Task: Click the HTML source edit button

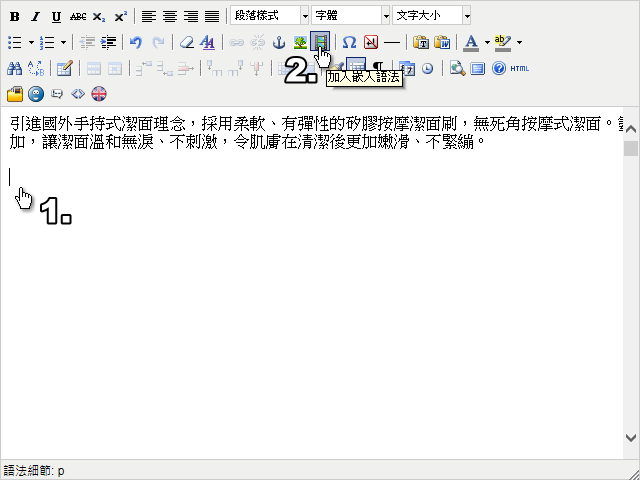Action: (x=519, y=68)
